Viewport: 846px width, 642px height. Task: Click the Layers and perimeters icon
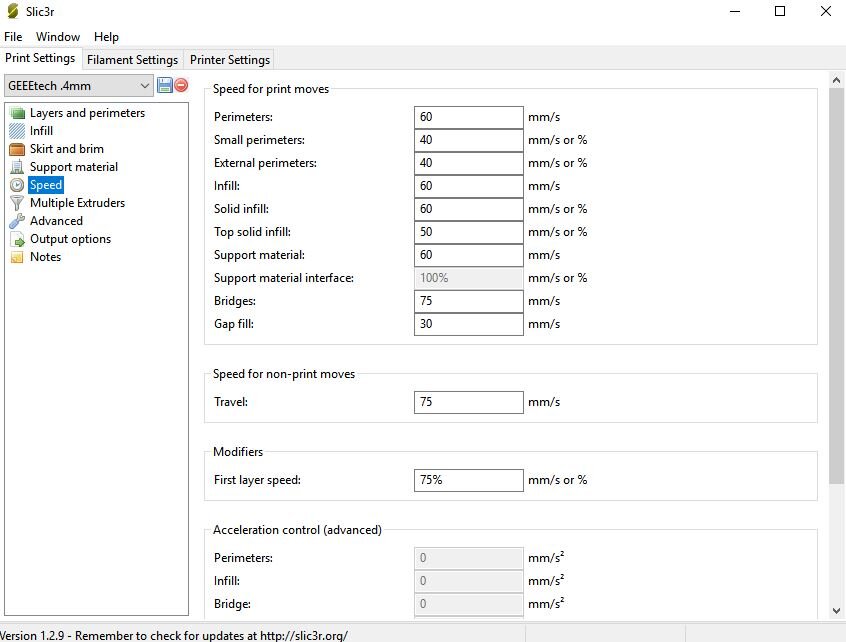[17, 113]
